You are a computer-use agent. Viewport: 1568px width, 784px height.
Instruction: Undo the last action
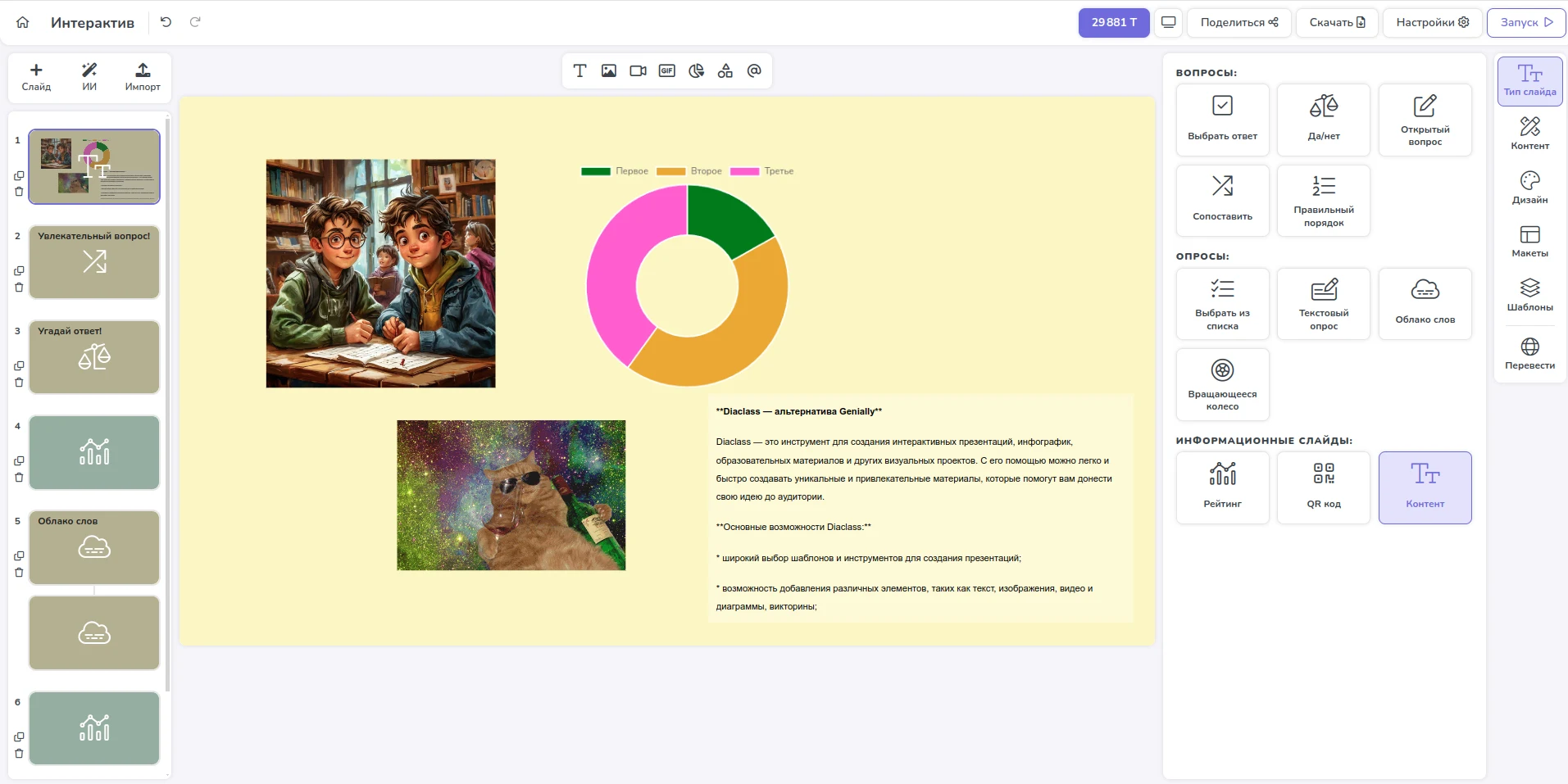tap(166, 22)
